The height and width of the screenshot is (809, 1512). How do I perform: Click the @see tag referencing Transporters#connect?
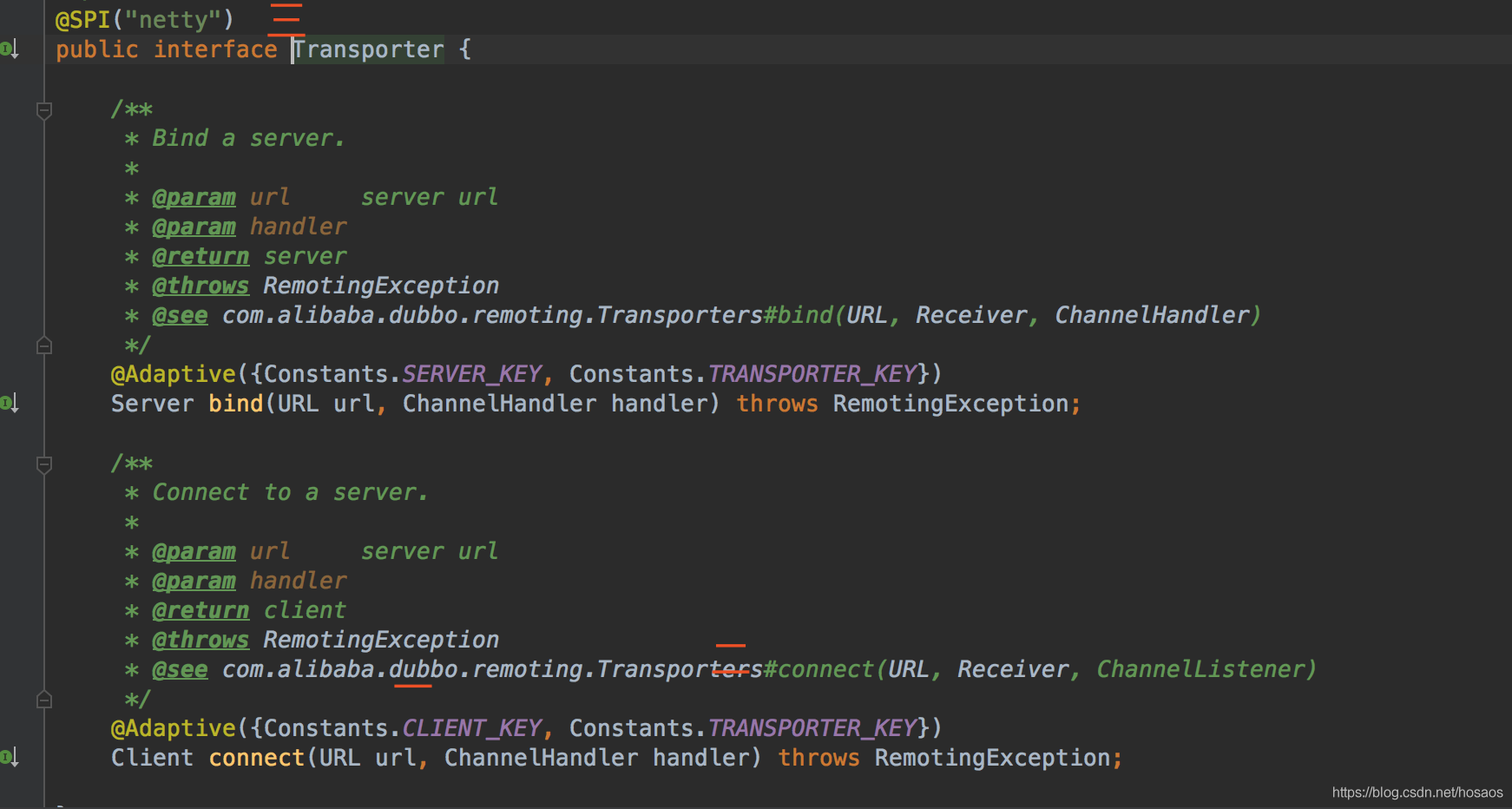(180, 670)
